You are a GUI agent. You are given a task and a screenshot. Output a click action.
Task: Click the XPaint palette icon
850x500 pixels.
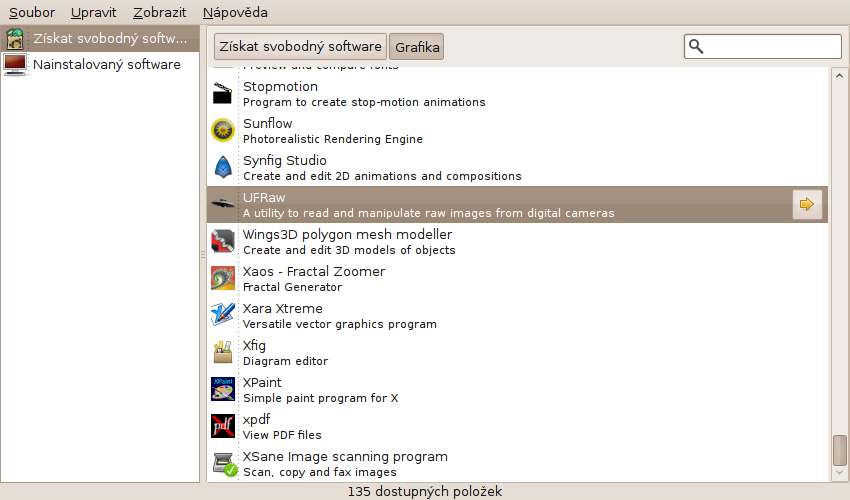(x=222, y=389)
